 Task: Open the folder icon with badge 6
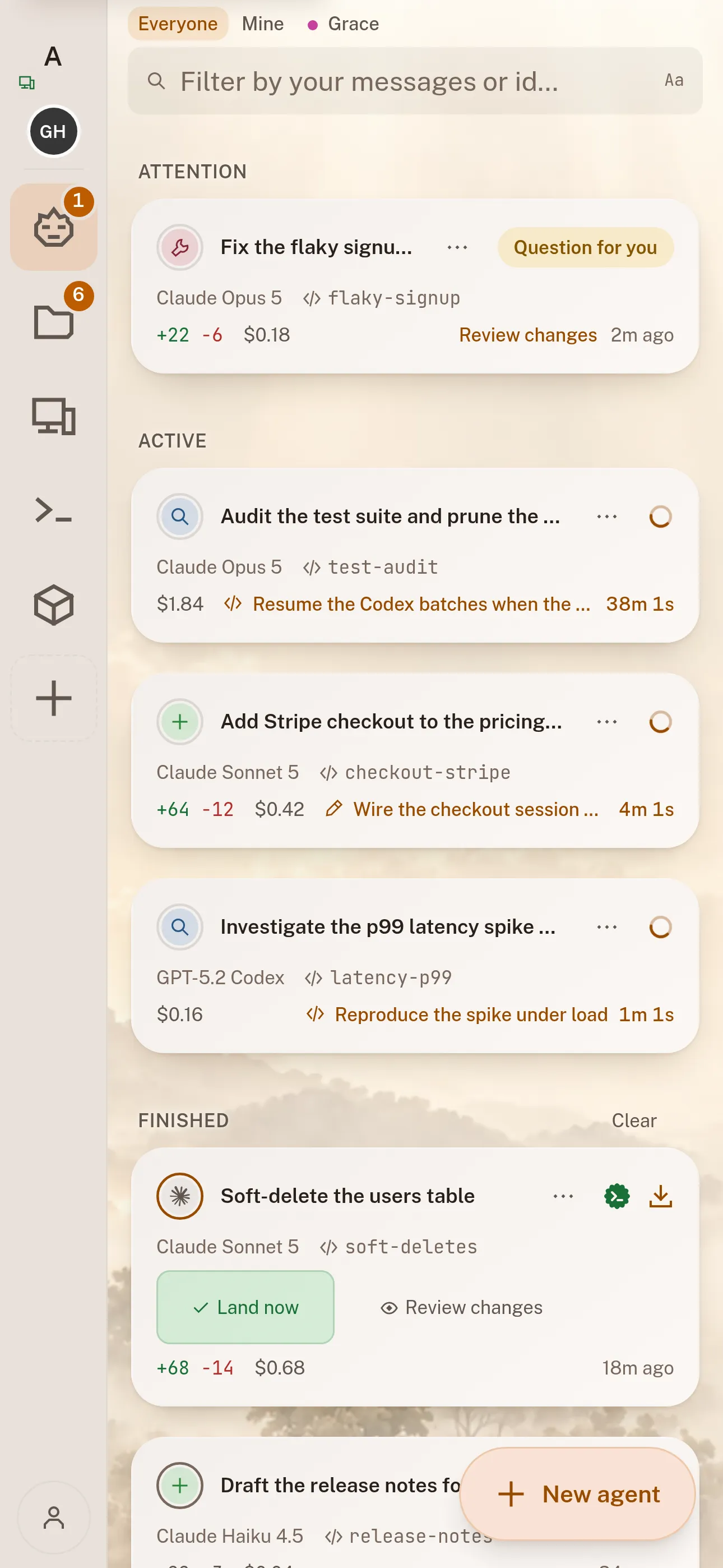(x=54, y=321)
